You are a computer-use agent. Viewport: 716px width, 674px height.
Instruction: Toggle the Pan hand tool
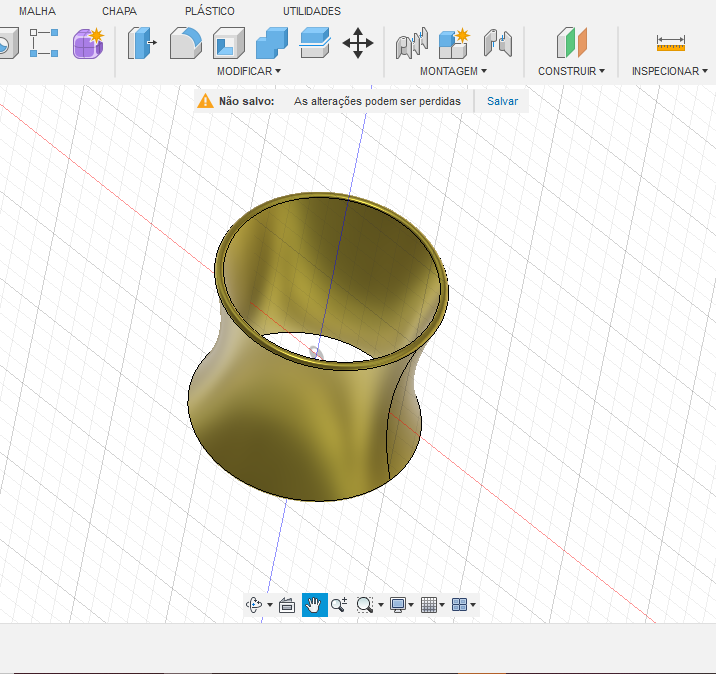coord(314,605)
